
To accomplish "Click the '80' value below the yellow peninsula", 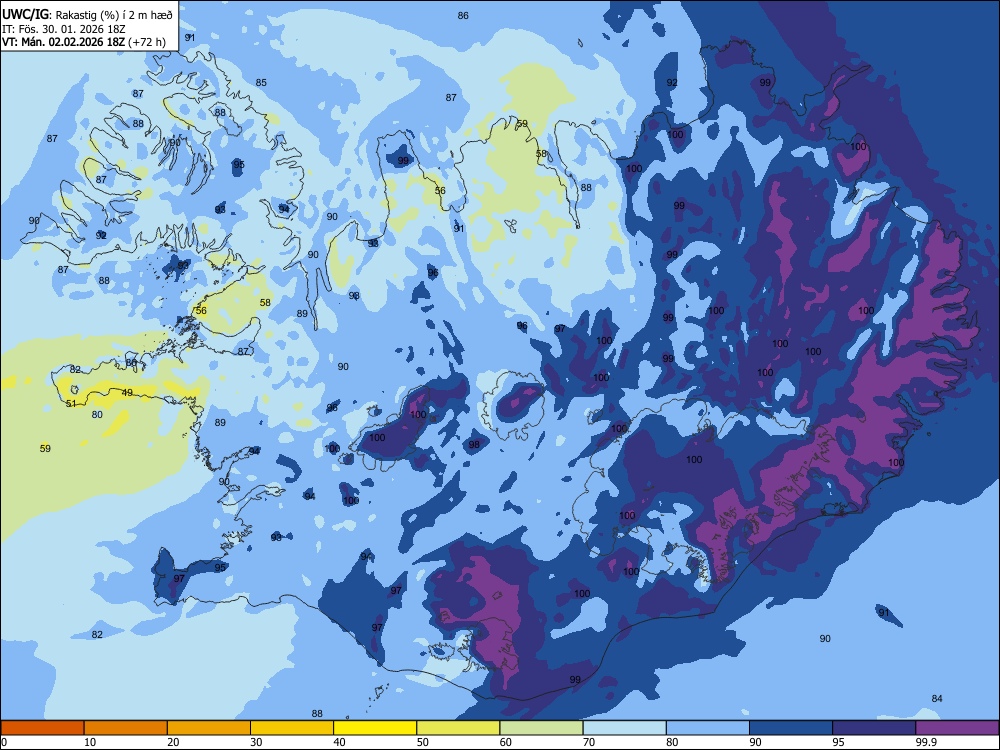I will (97, 414).
